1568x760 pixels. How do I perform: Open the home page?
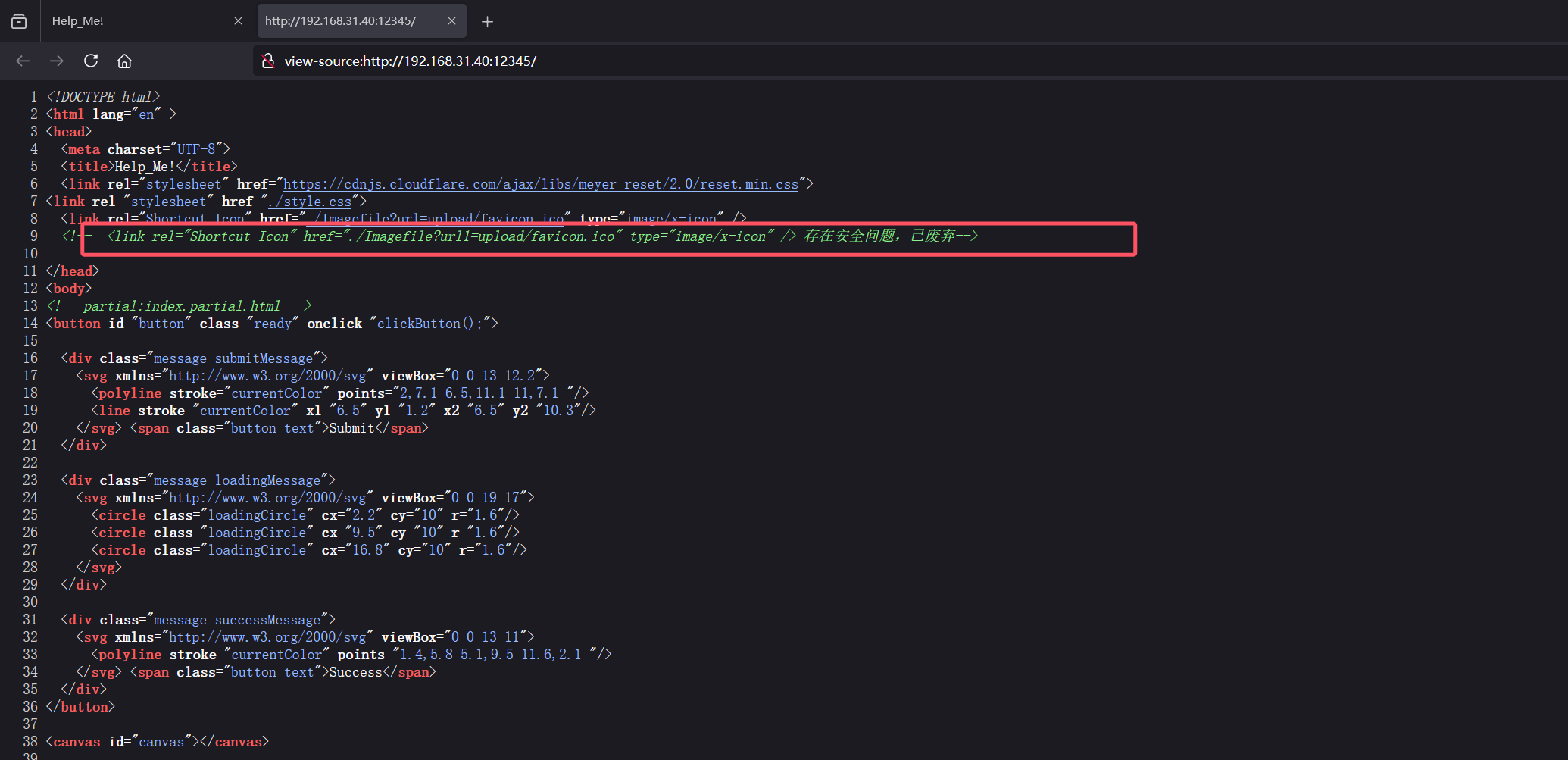[124, 61]
